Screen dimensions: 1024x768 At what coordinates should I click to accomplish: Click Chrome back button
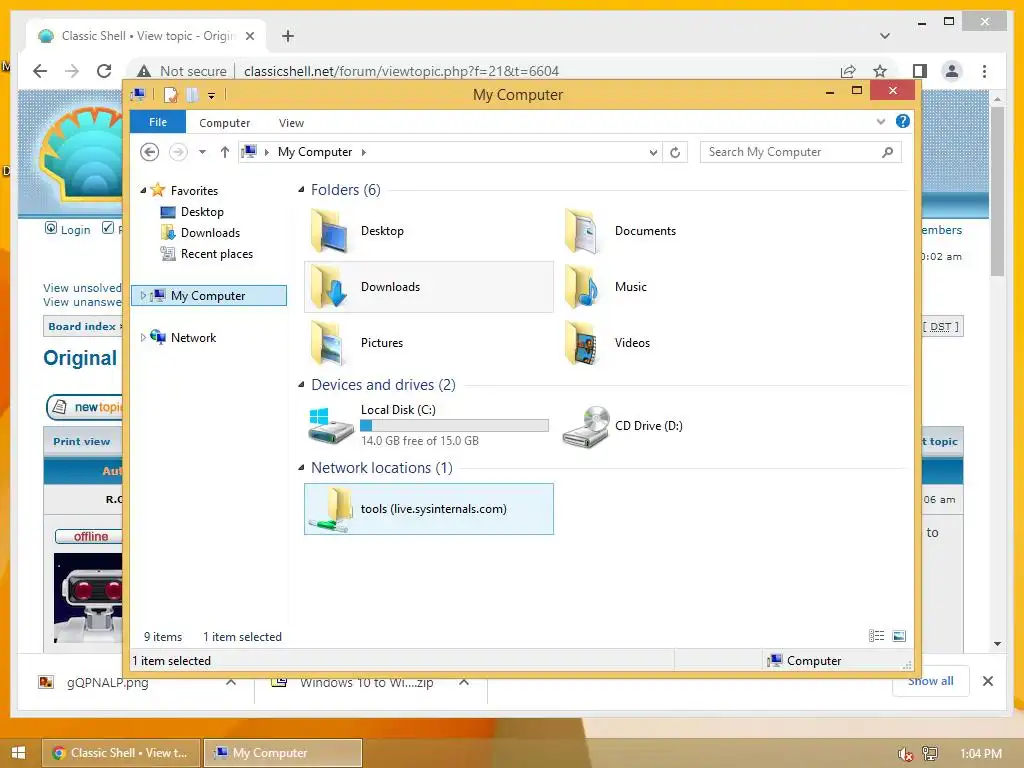pyautogui.click(x=40, y=71)
